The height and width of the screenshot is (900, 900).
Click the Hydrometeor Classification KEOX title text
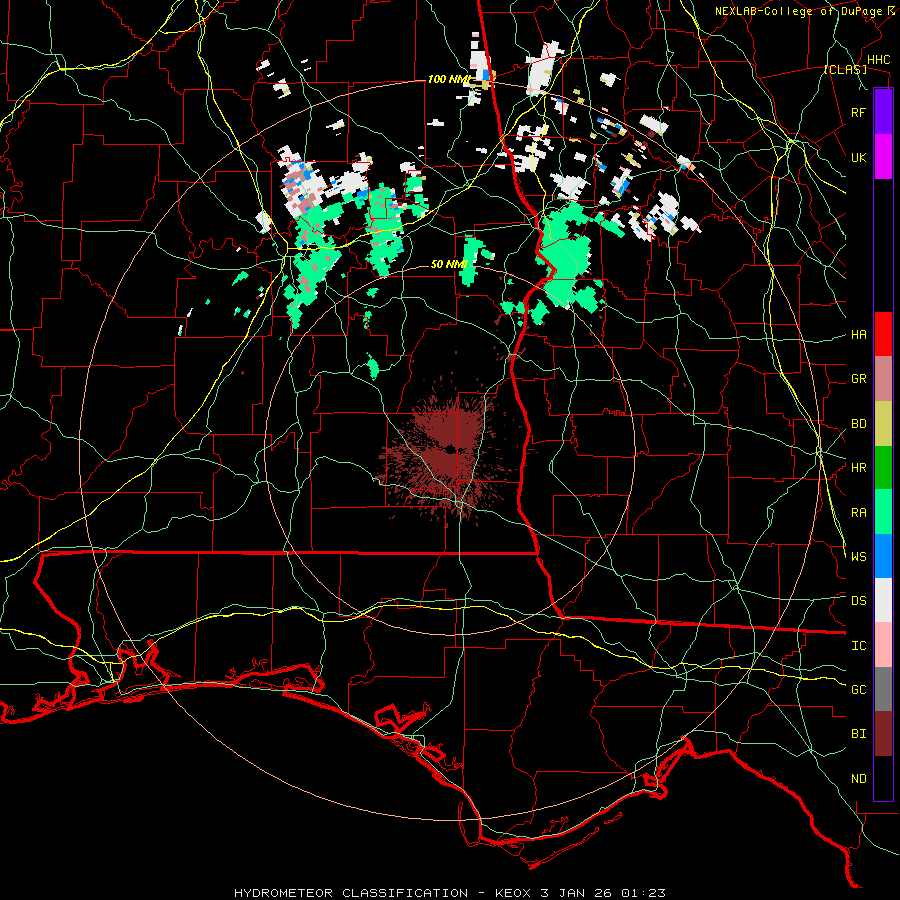tap(449, 893)
